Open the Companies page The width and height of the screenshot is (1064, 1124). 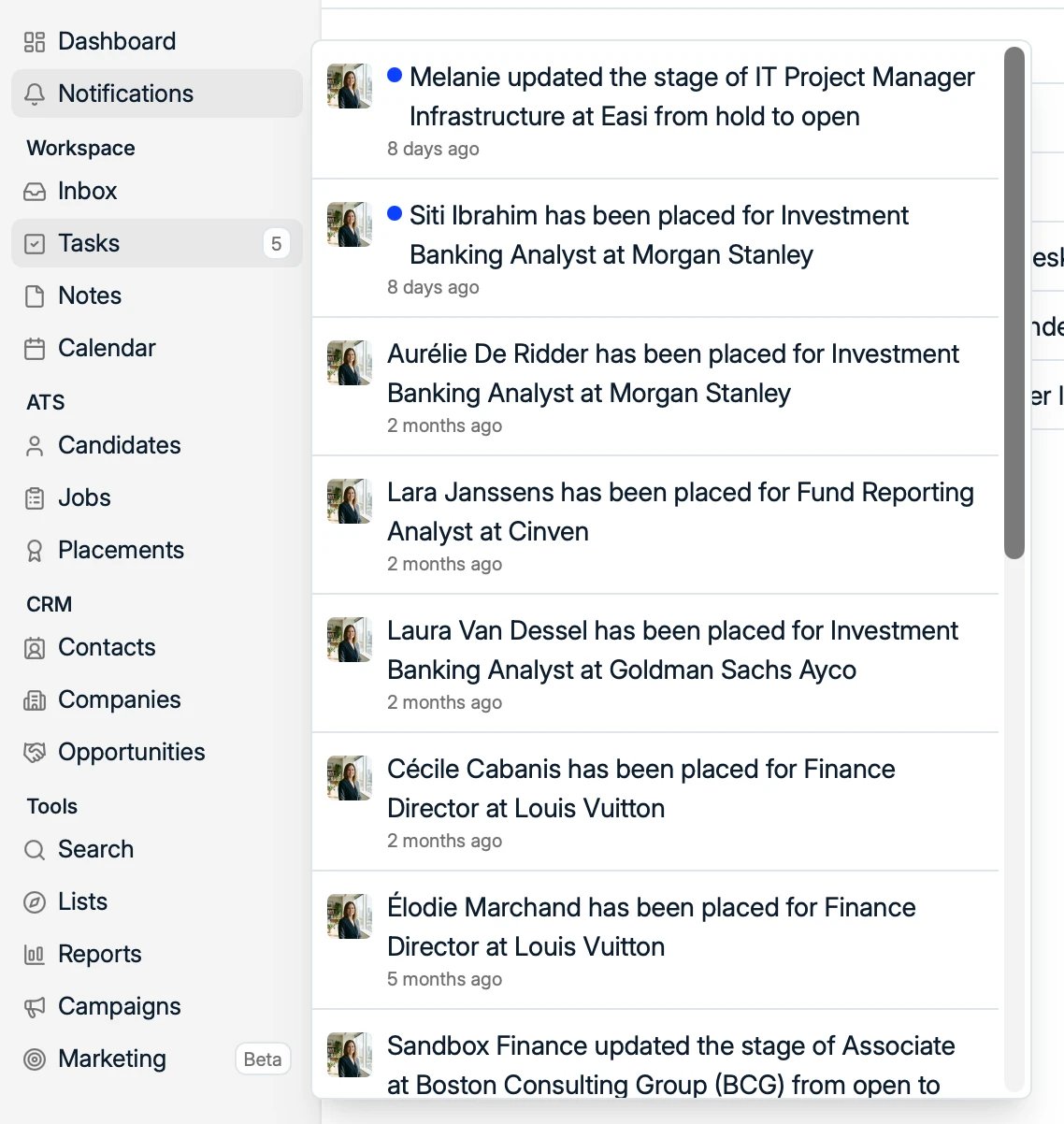(x=120, y=699)
